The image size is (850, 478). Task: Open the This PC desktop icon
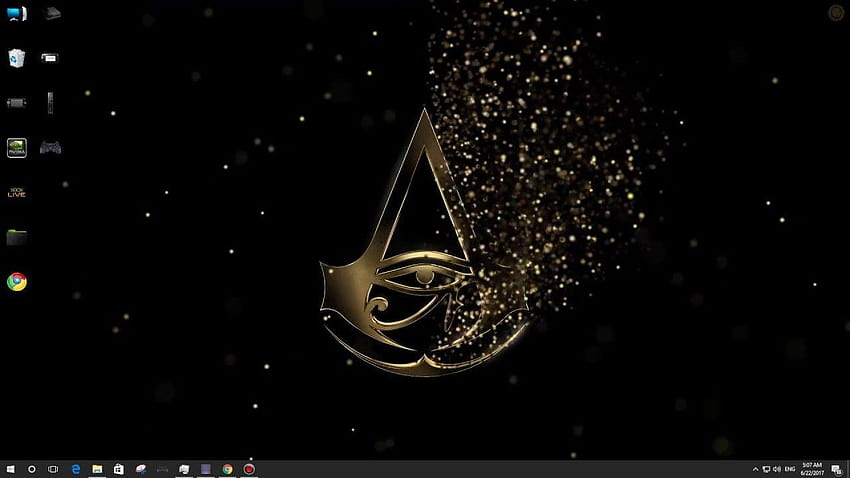point(16,13)
